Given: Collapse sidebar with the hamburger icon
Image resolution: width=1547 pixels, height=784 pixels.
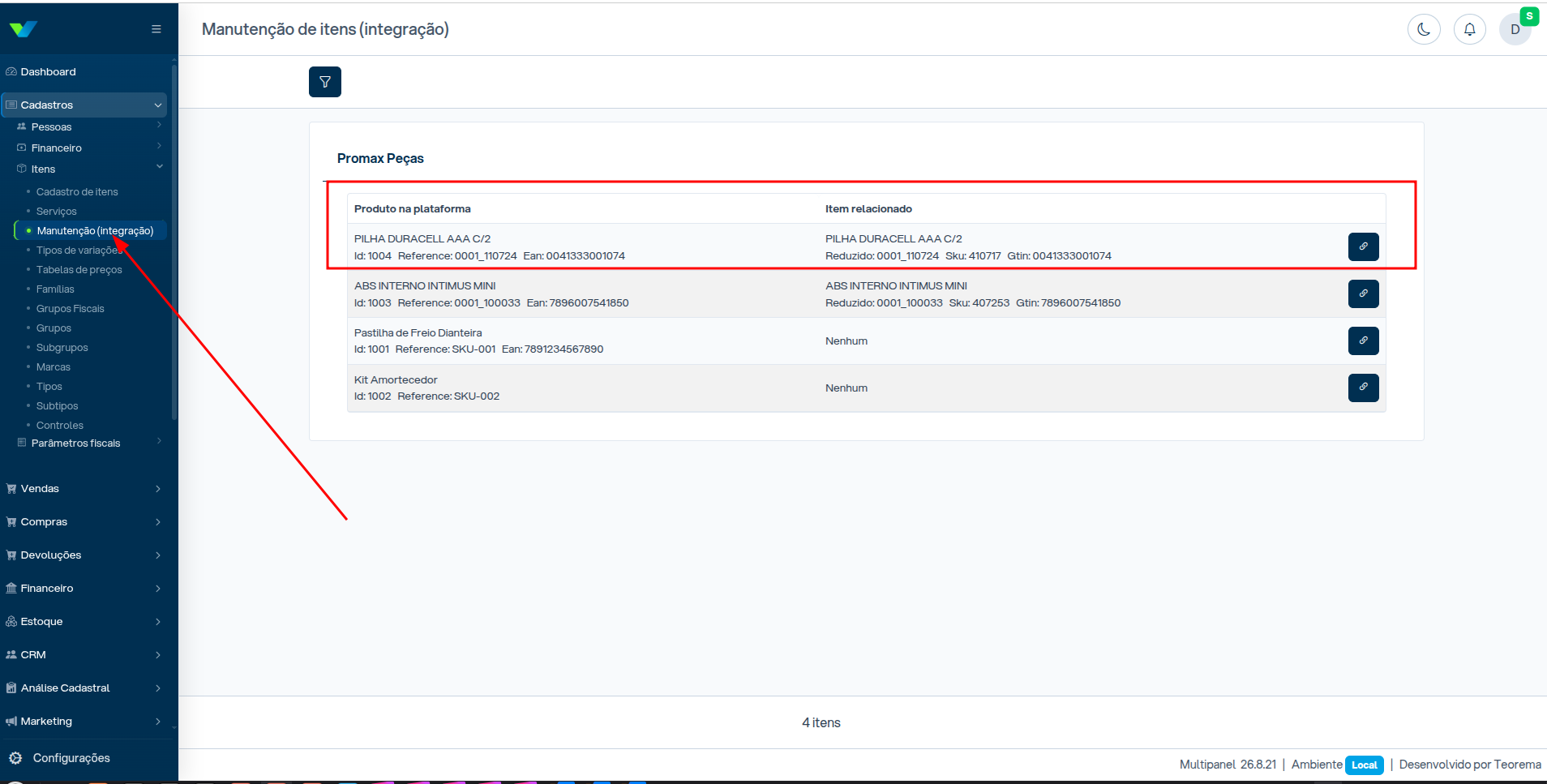Looking at the screenshot, I should coord(156,29).
